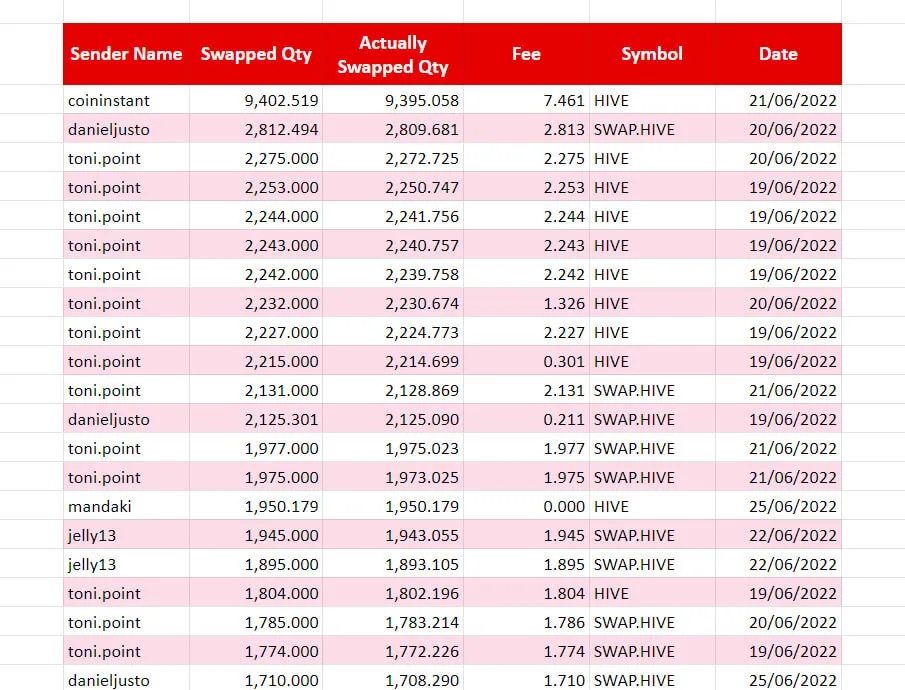
Task: Click fee cell 2.243
Action: coord(526,245)
